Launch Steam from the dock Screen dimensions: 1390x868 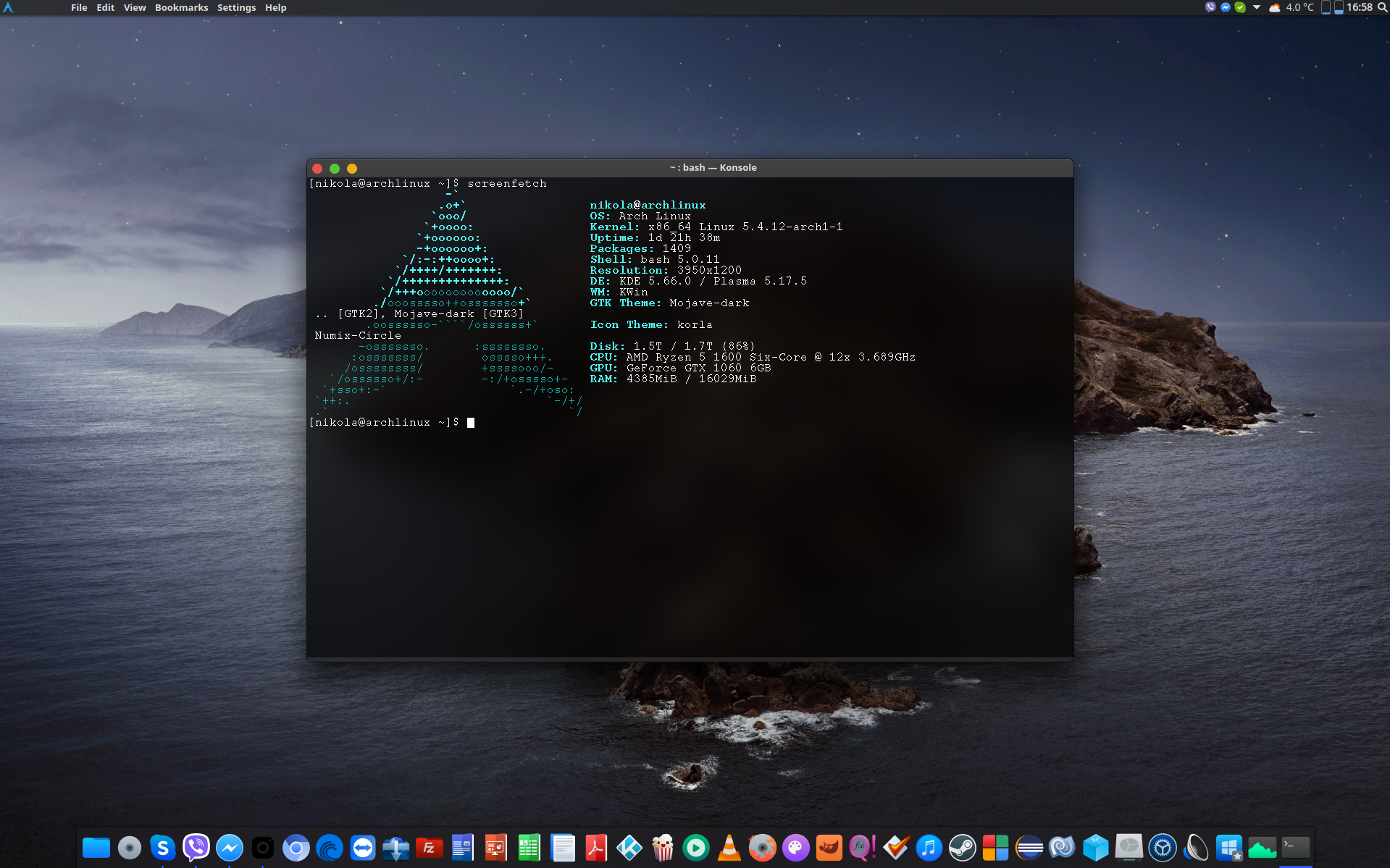(963, 848)
